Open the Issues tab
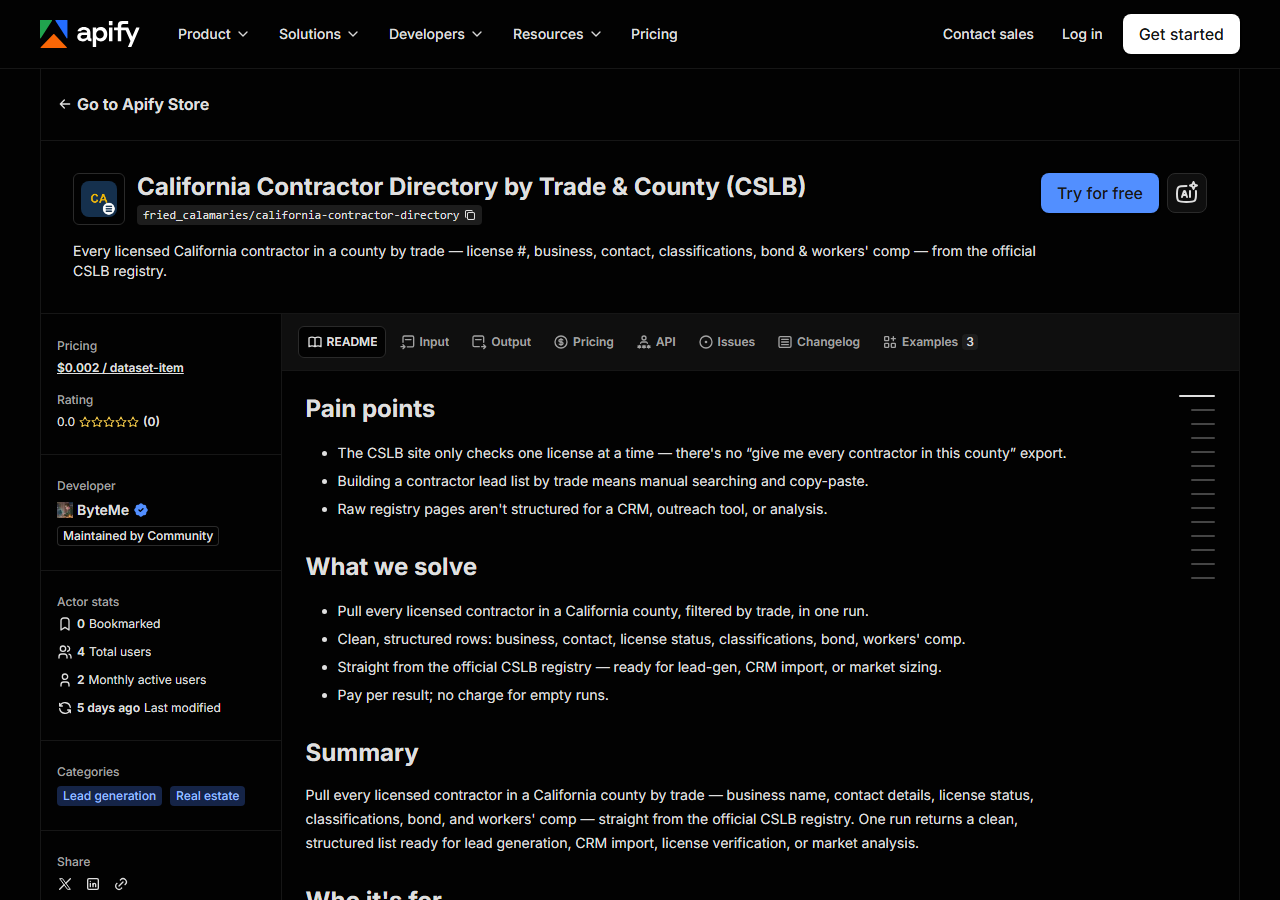Screen dimensions: 1280x900 [727, 342]
